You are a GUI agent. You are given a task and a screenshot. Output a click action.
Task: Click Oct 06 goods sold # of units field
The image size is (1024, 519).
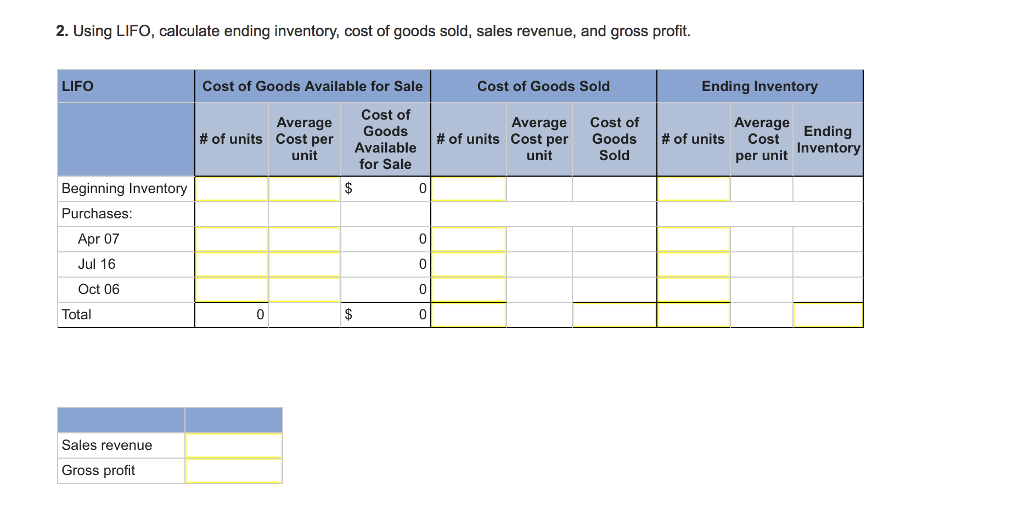468,289
